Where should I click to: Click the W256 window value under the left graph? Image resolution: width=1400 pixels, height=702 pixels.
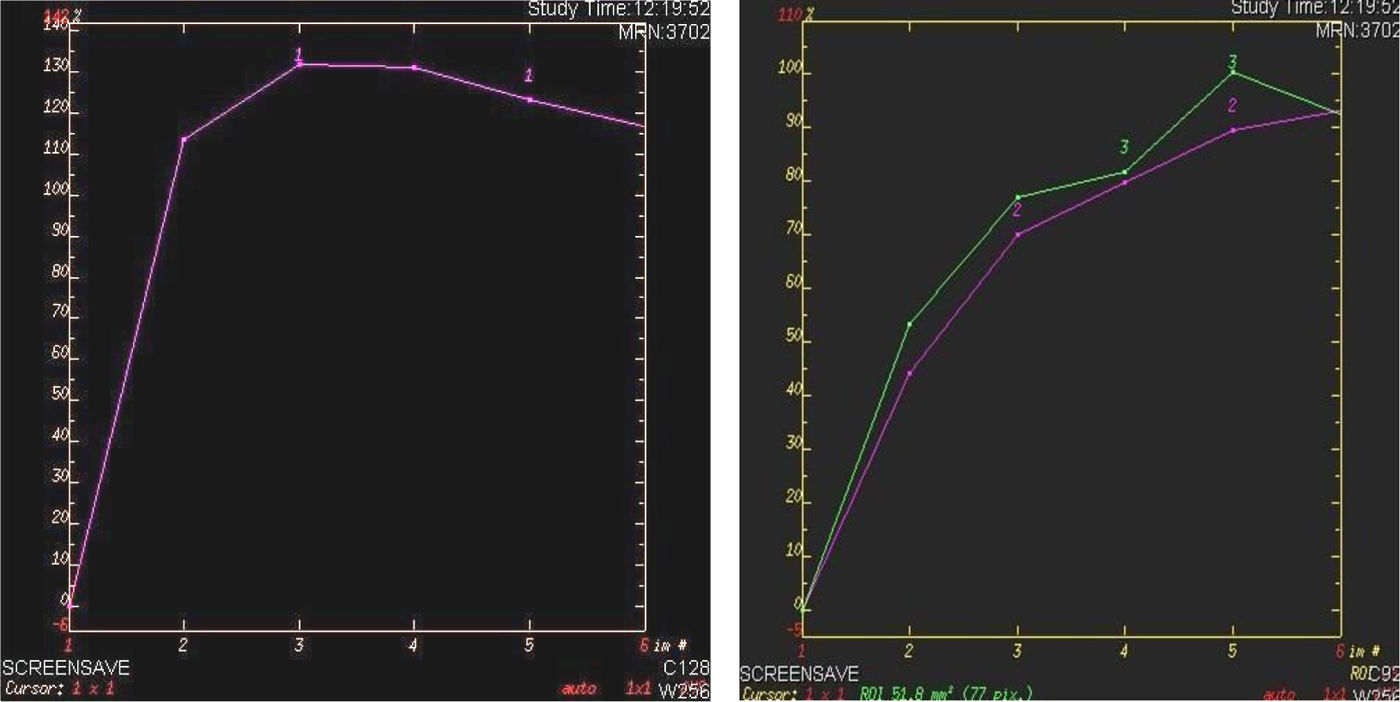685,688
